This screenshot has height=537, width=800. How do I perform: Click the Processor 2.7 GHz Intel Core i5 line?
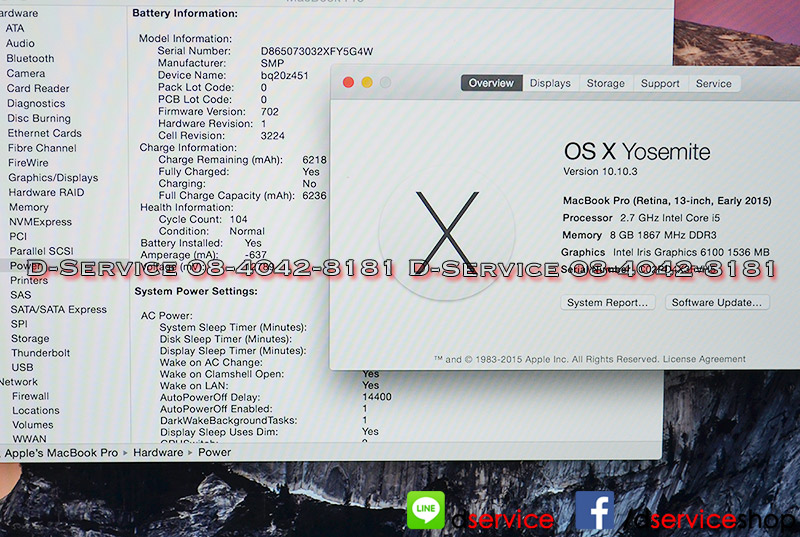coord(641,218)
